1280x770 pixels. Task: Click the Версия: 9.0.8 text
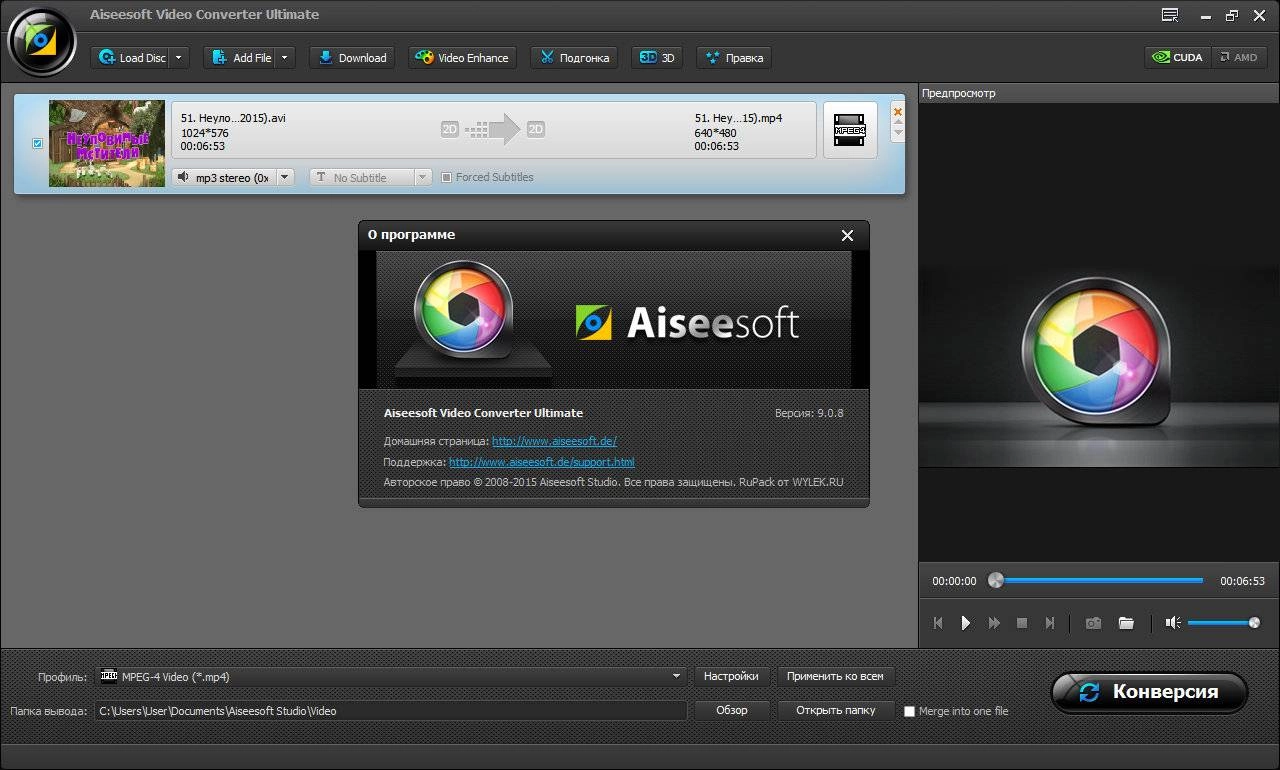[809, 413]
